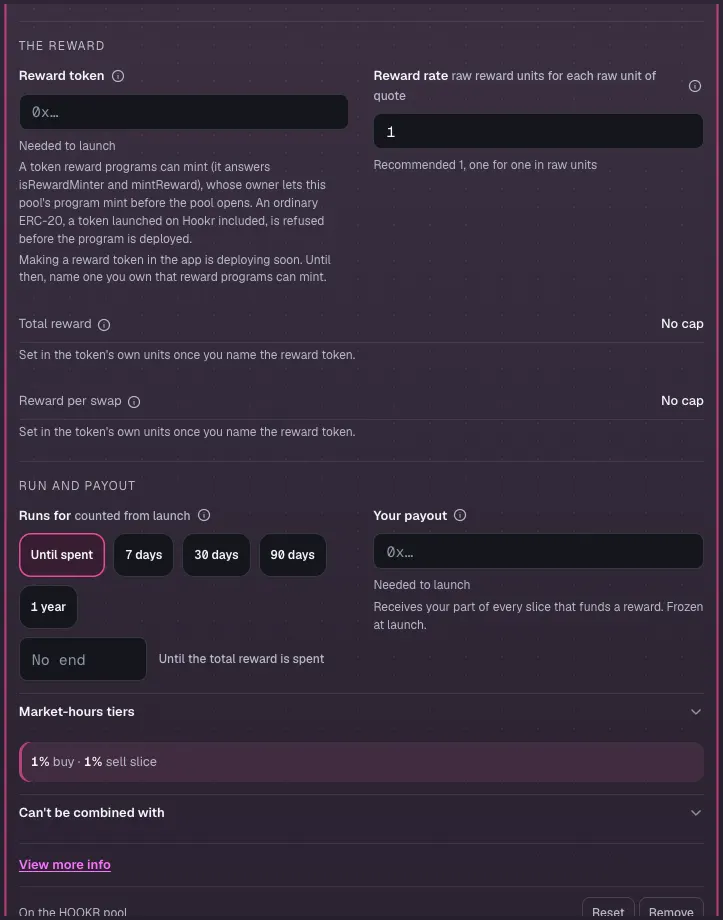Open the Reward token info icon

(x=118, y=76)
